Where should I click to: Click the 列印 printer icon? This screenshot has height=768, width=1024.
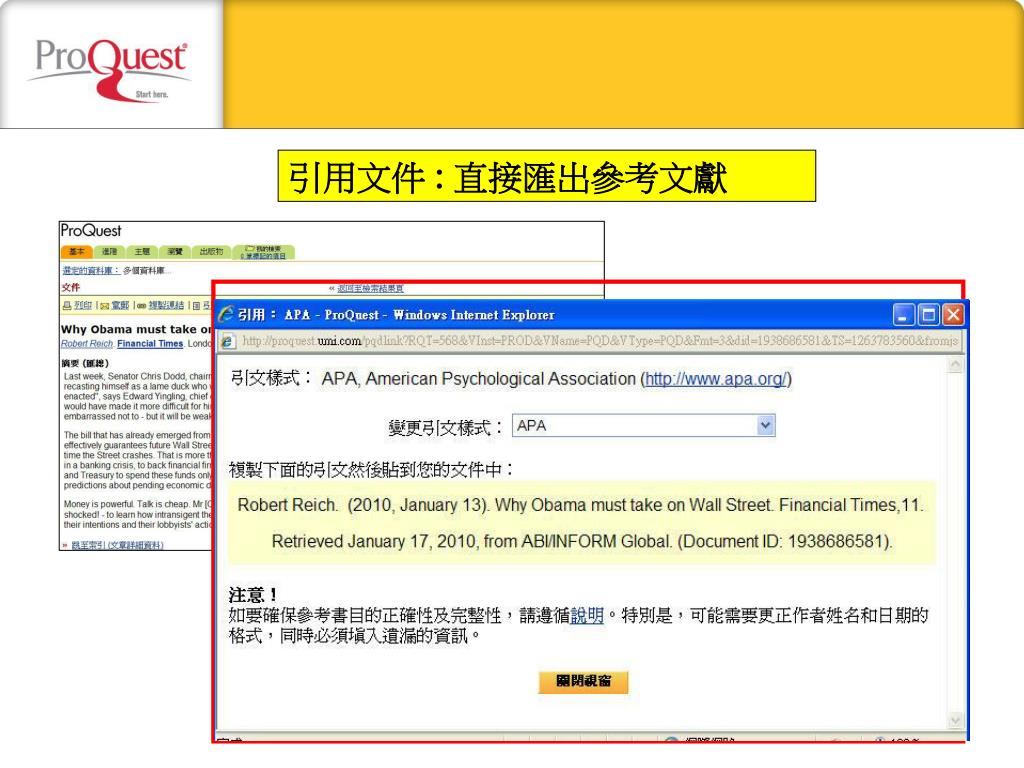[x=67, y=305]
